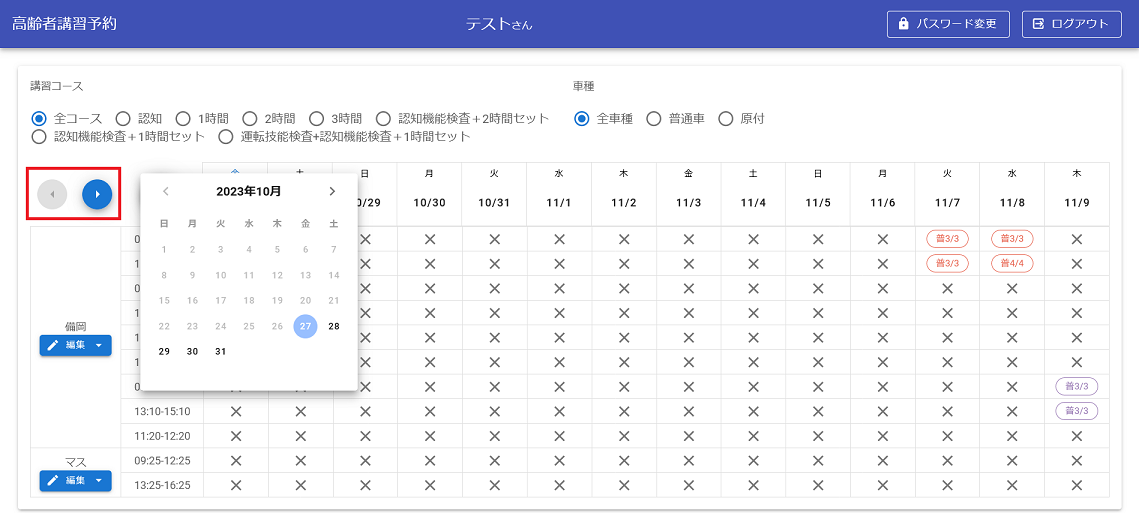
Task: Click the 2023年10月 calendar header
Action: tap(249, 191)
